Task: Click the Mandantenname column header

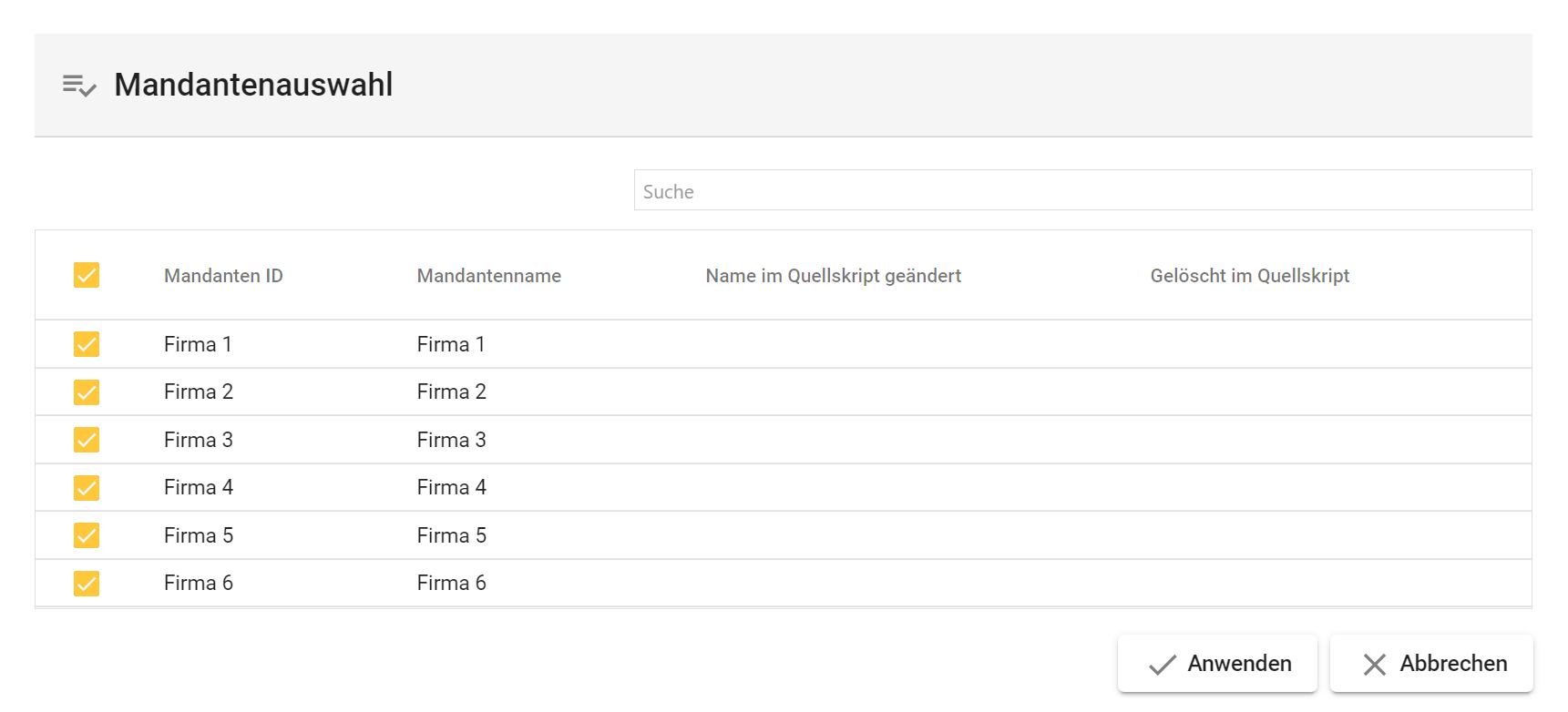Action: pos(488,276)
